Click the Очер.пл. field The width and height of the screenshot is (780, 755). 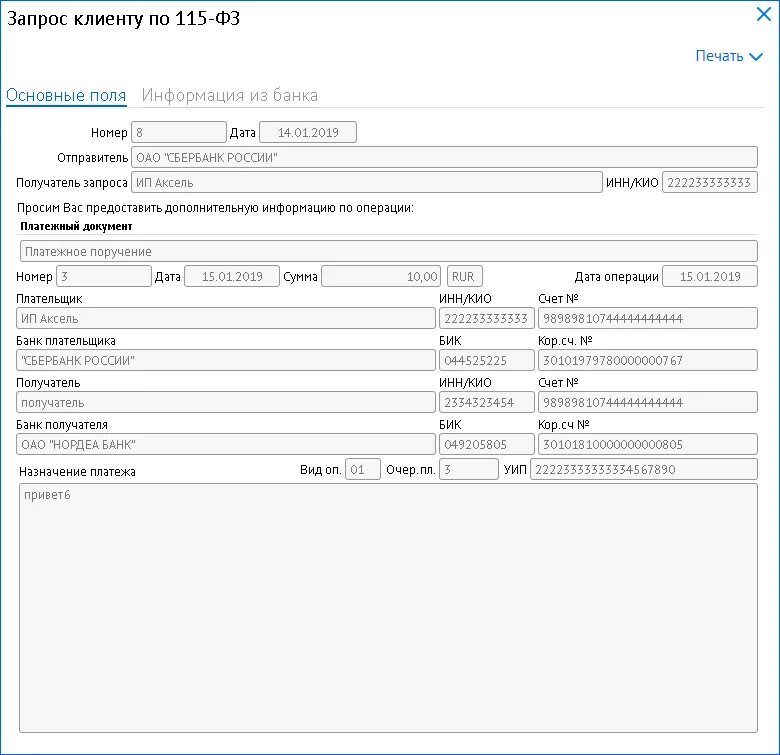pyautogui.click(x=469, y=469)
